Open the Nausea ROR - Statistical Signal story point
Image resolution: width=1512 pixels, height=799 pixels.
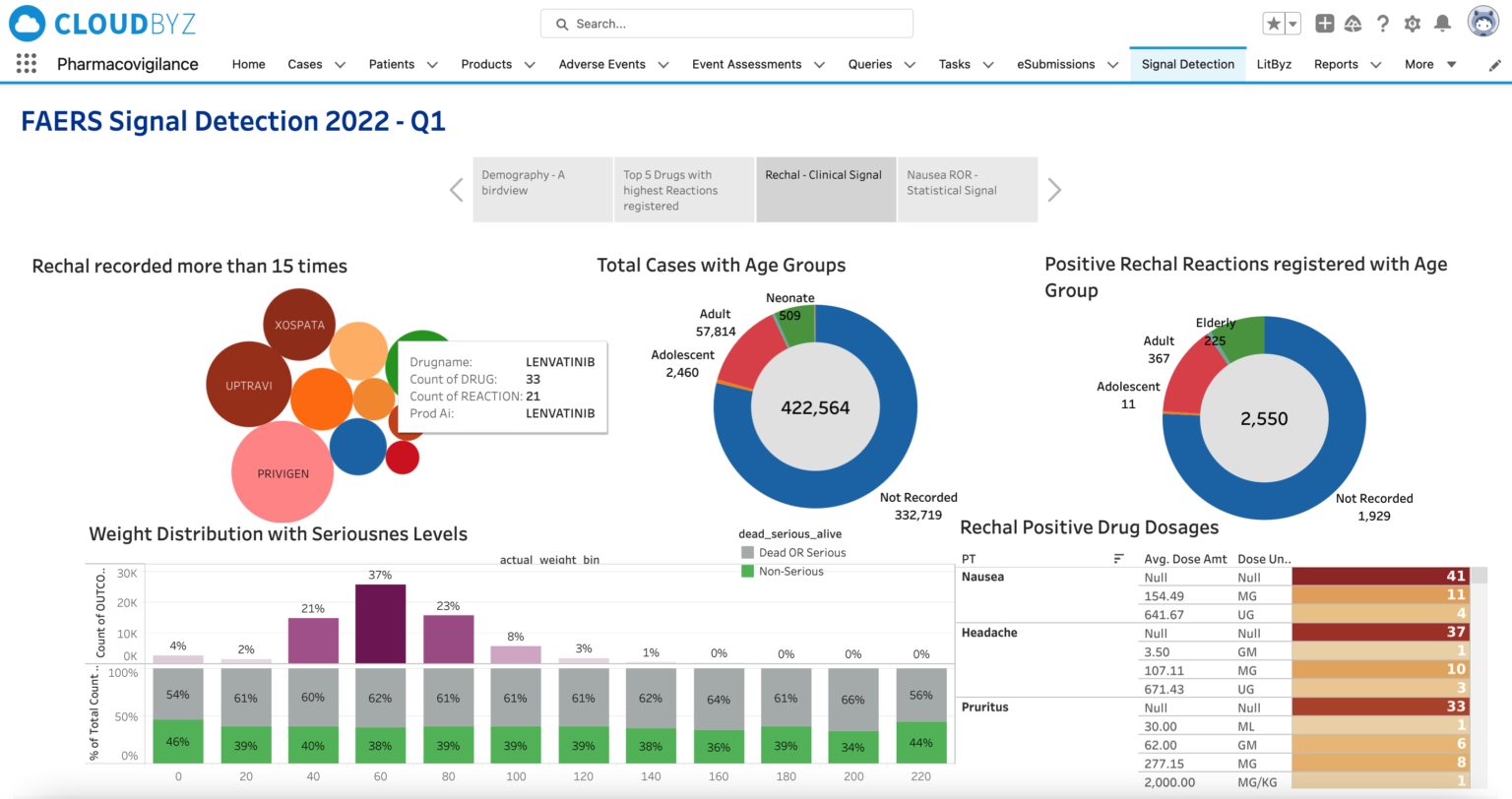click(967, 189)
